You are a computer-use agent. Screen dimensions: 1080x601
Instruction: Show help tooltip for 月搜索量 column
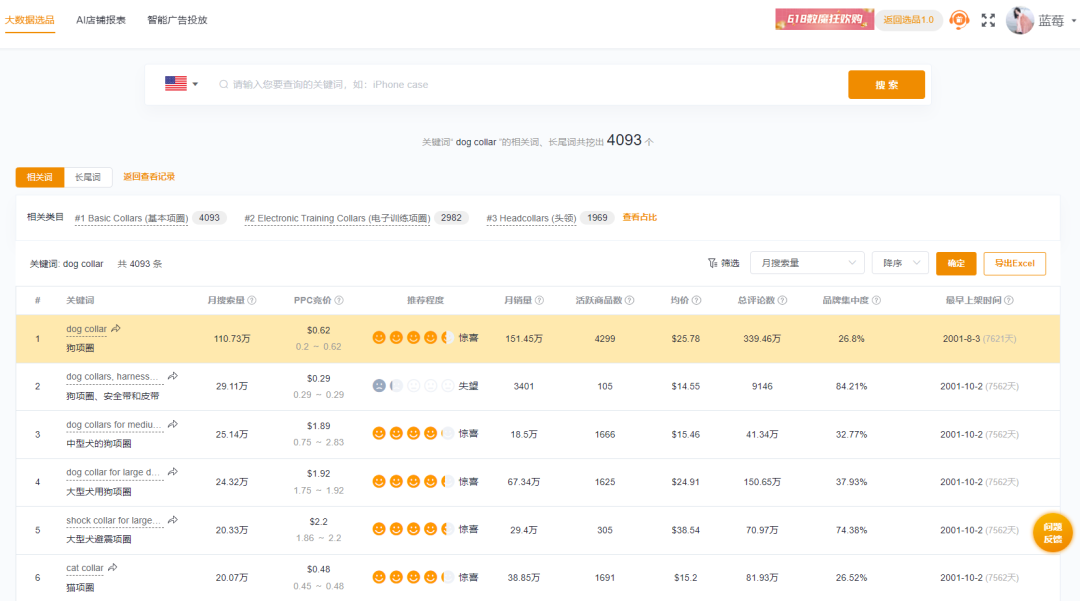click(x=252, y=300)
